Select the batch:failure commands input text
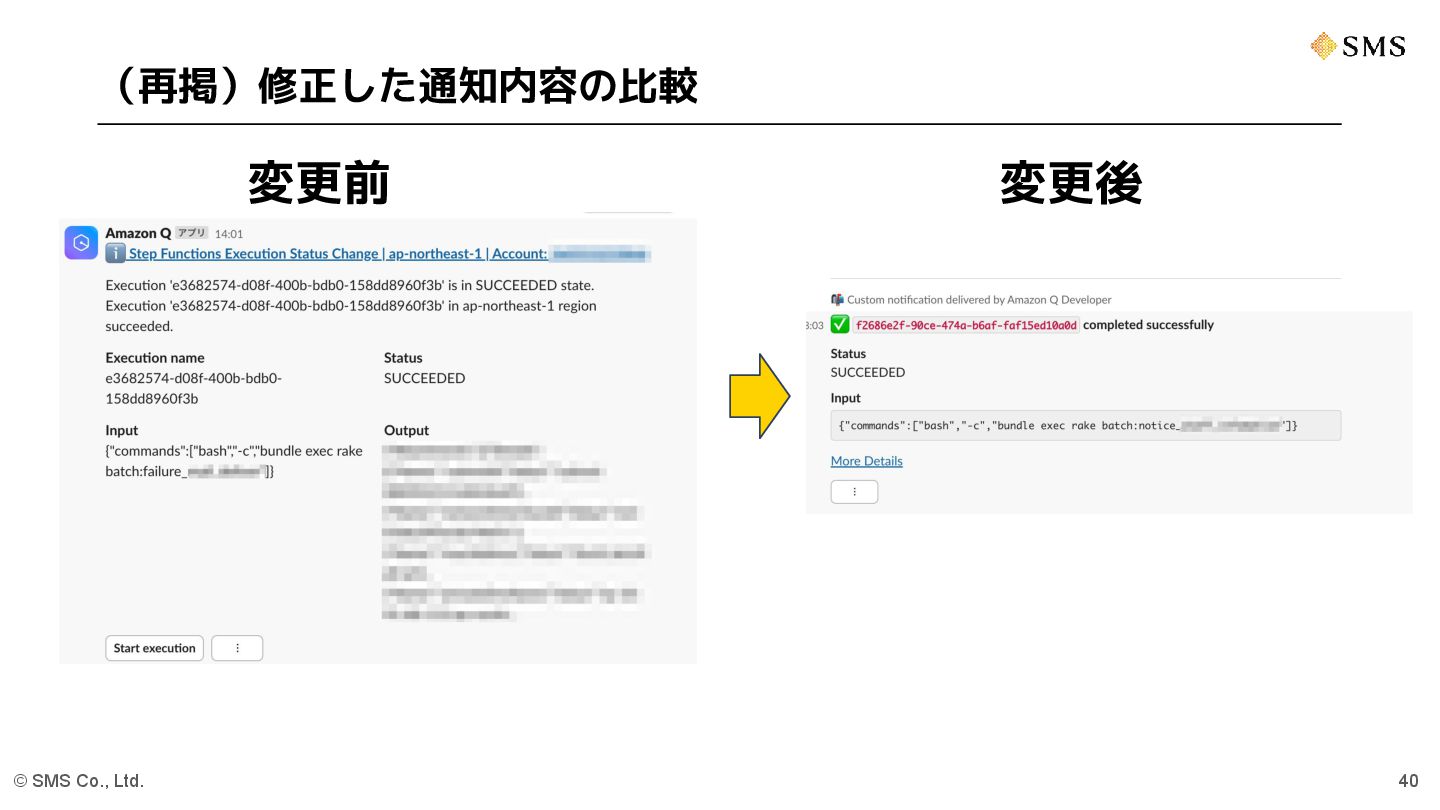 (234, 461)
